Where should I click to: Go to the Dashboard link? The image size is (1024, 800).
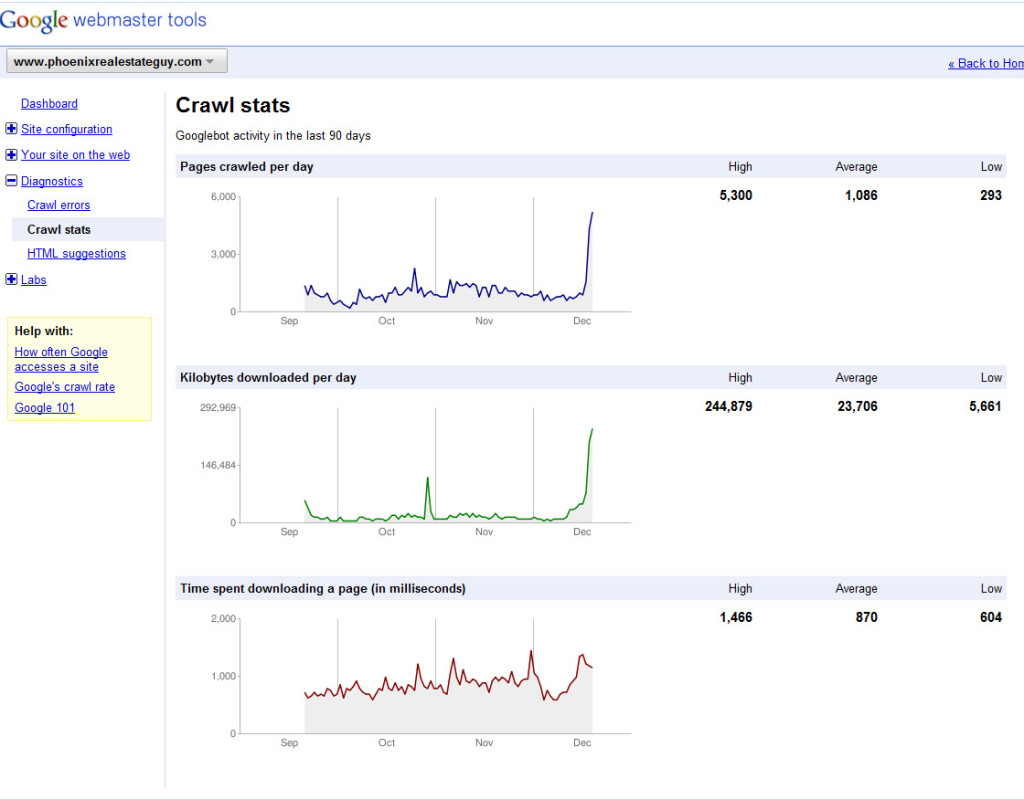(x=49, y=104)
